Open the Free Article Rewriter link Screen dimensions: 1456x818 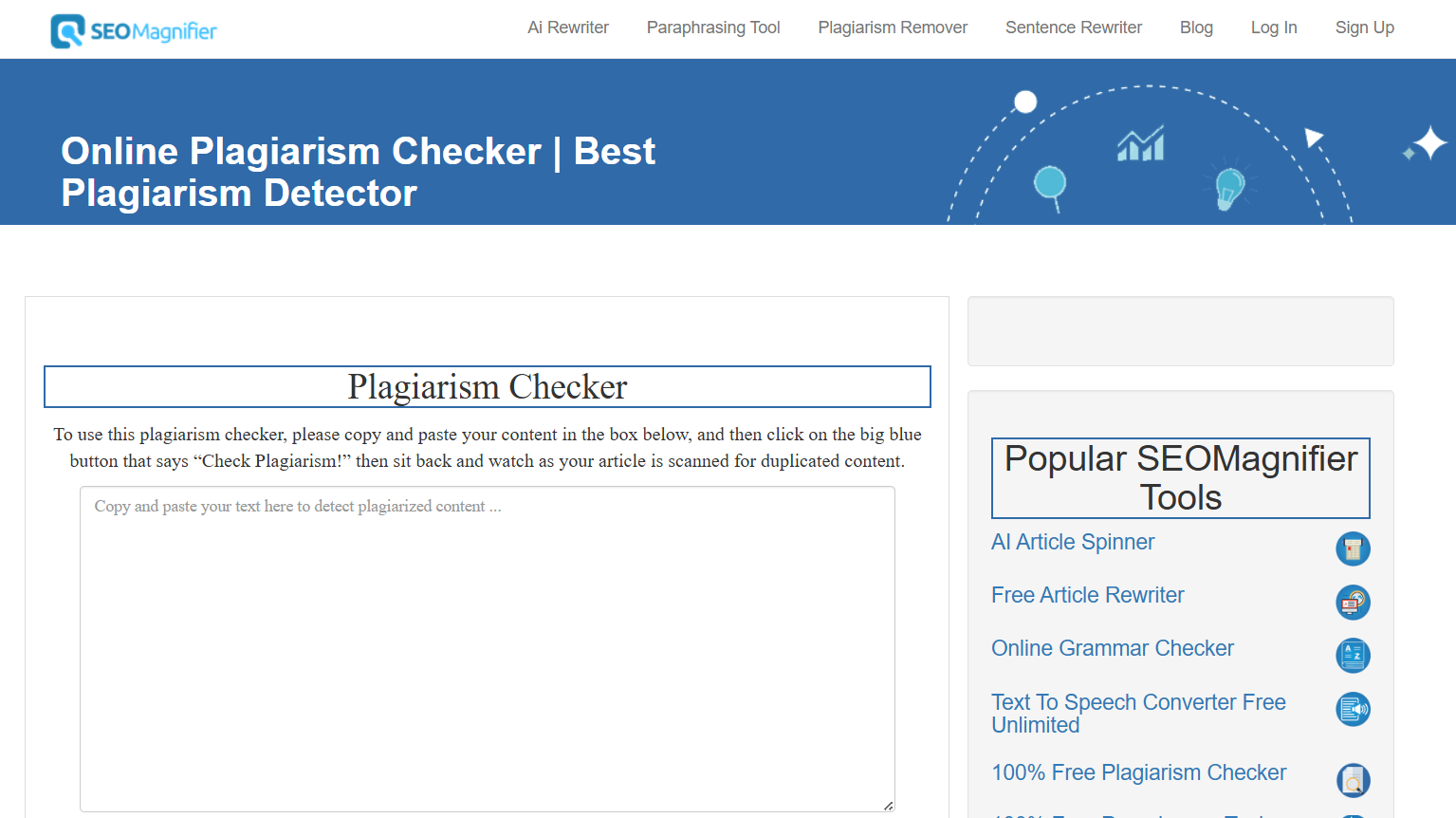click(x=1087, y=595)
